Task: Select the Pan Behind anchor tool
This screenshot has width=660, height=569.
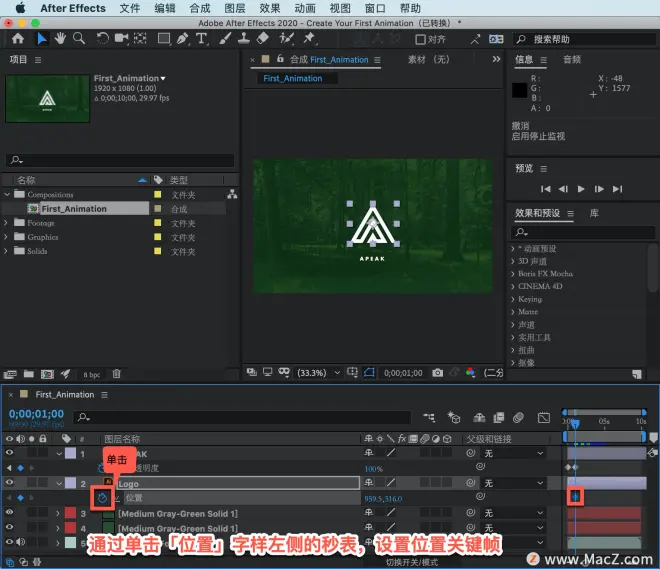Action: tap(140, 38)
